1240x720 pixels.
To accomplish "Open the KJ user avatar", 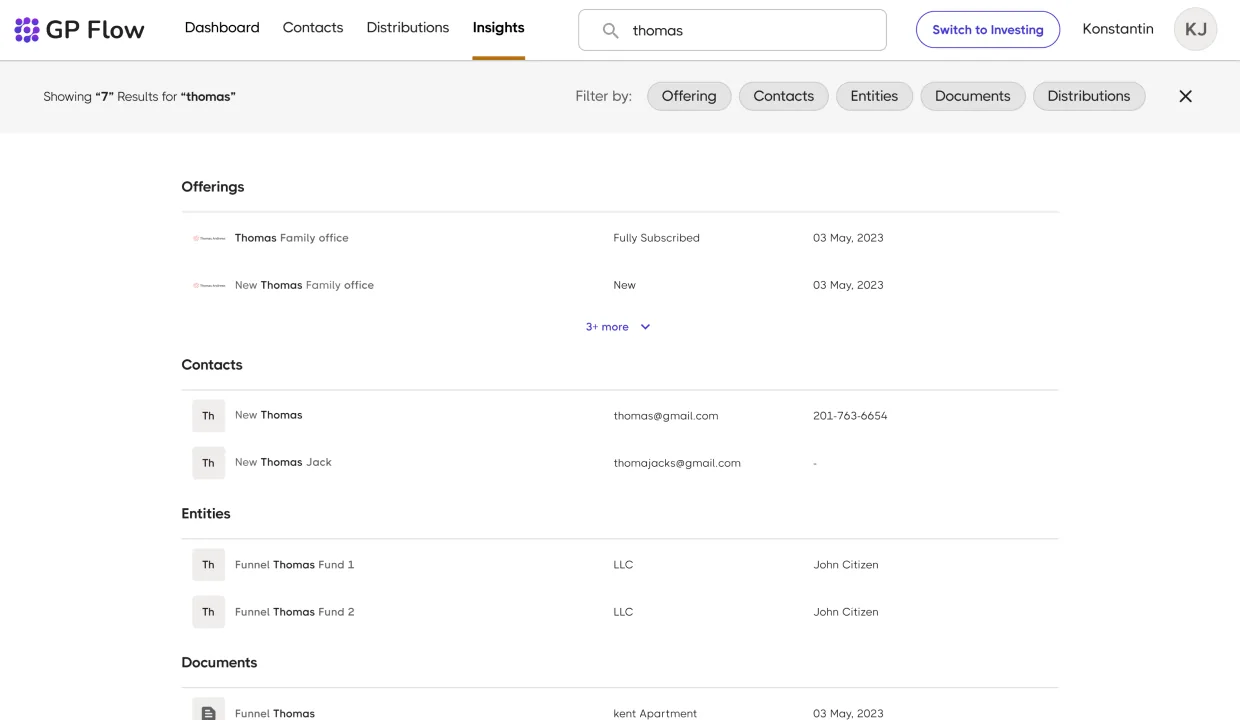I will pyautogui.click(x=1195, y=29).
